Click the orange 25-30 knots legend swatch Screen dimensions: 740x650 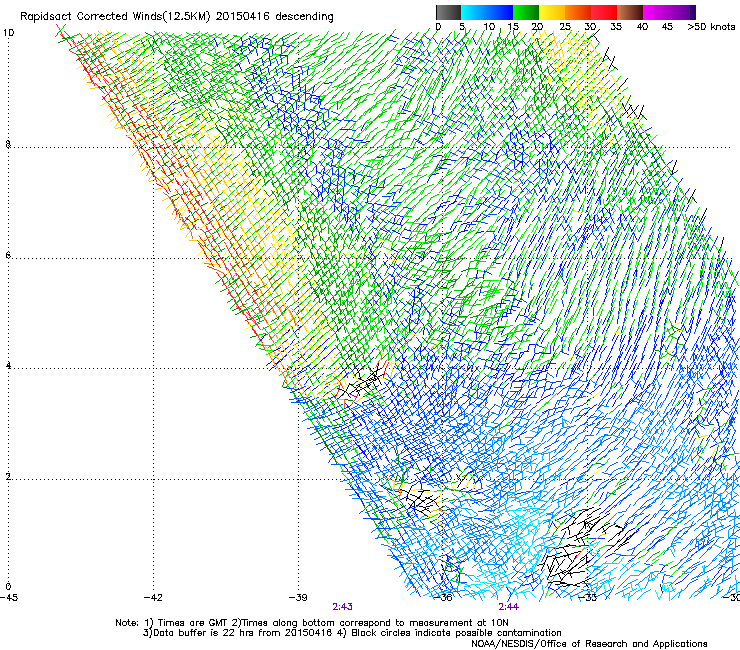pos(578,12)
